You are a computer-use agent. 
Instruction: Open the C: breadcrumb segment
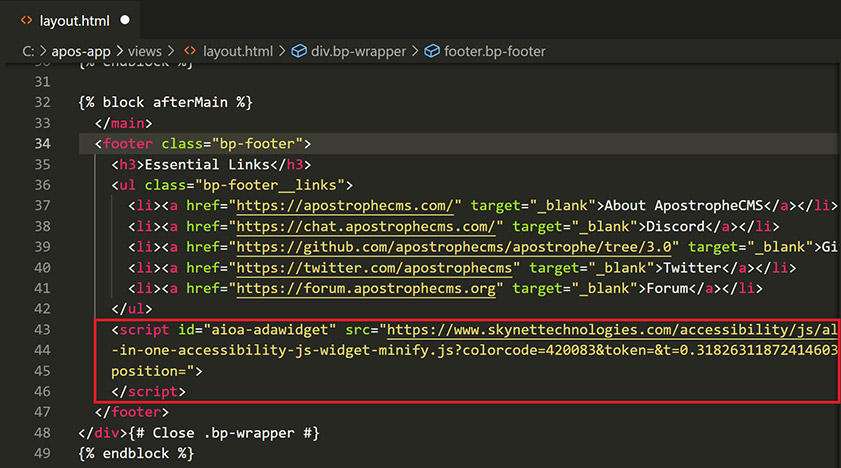(28, 51)
